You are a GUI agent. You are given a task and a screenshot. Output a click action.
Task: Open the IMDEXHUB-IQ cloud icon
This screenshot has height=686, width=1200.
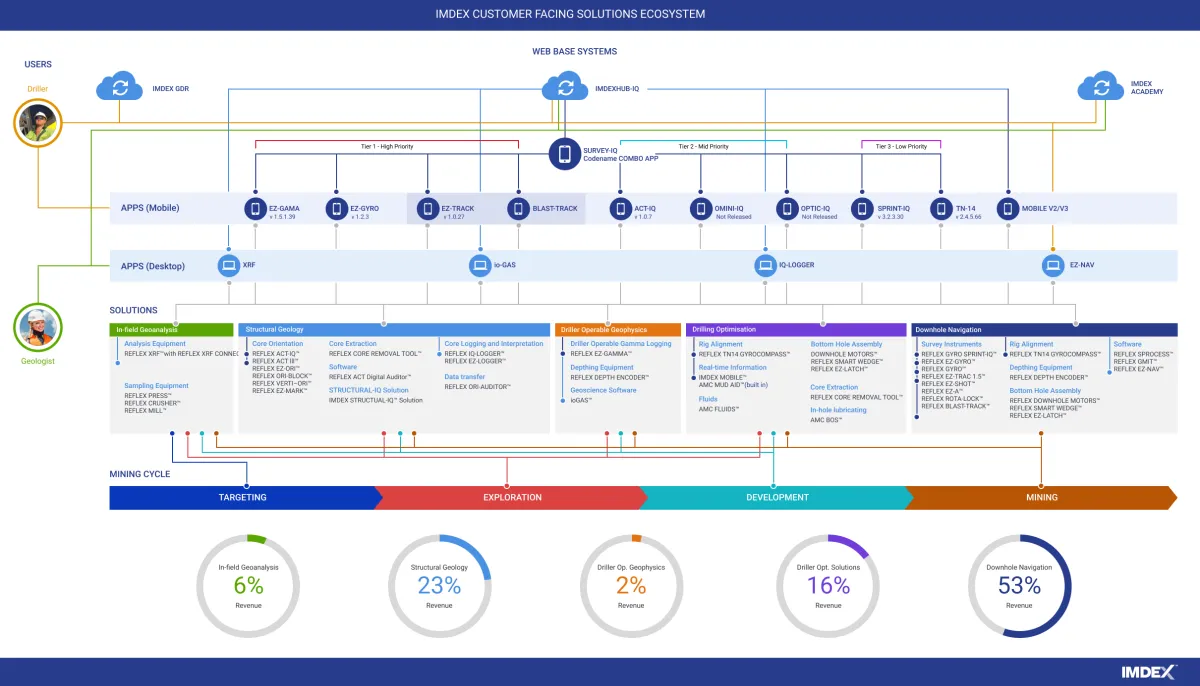566,87
